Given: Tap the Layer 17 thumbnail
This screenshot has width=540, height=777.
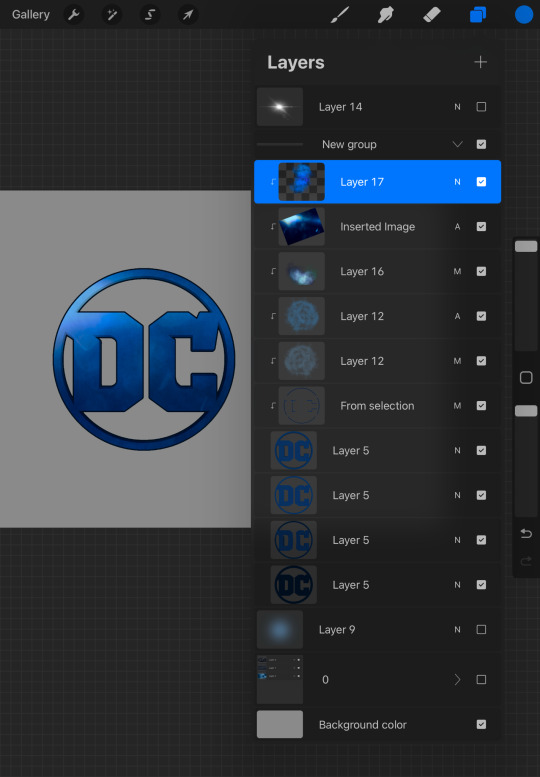Looking at the screenshot, I should point(302,182).
